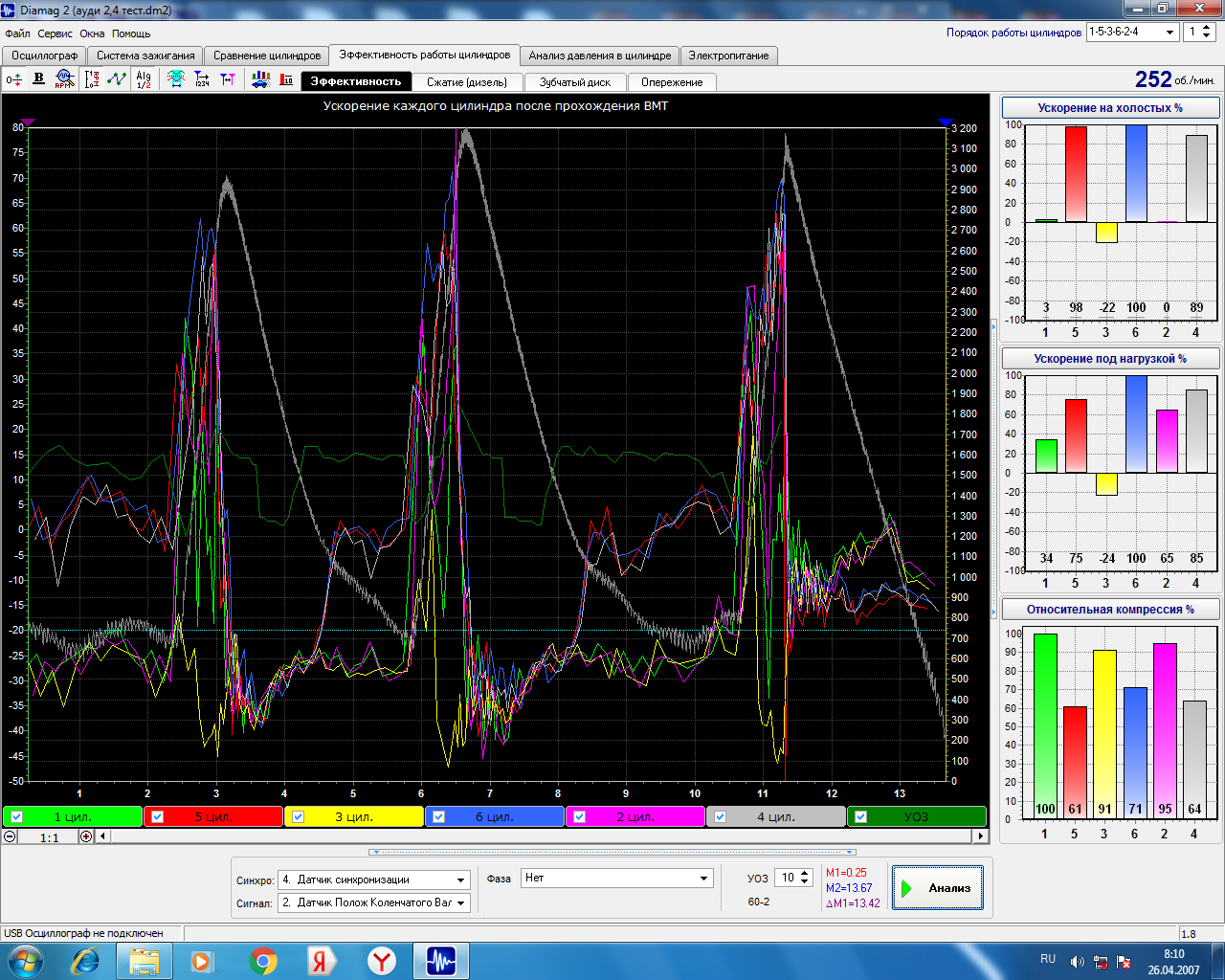Viewport: 1225px width, 980px height.
Task: Click the volume speaker tray icon
Action: pyautogui.click(x=1077, y=961)
